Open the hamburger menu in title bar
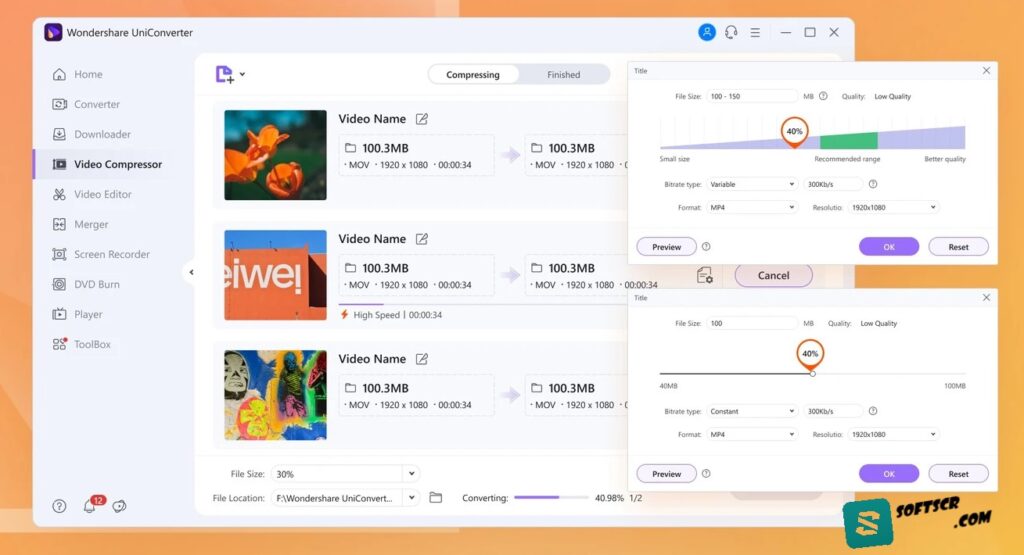Image resolution: width=1024 pixels, height=555 pixels. pos(755,32)
